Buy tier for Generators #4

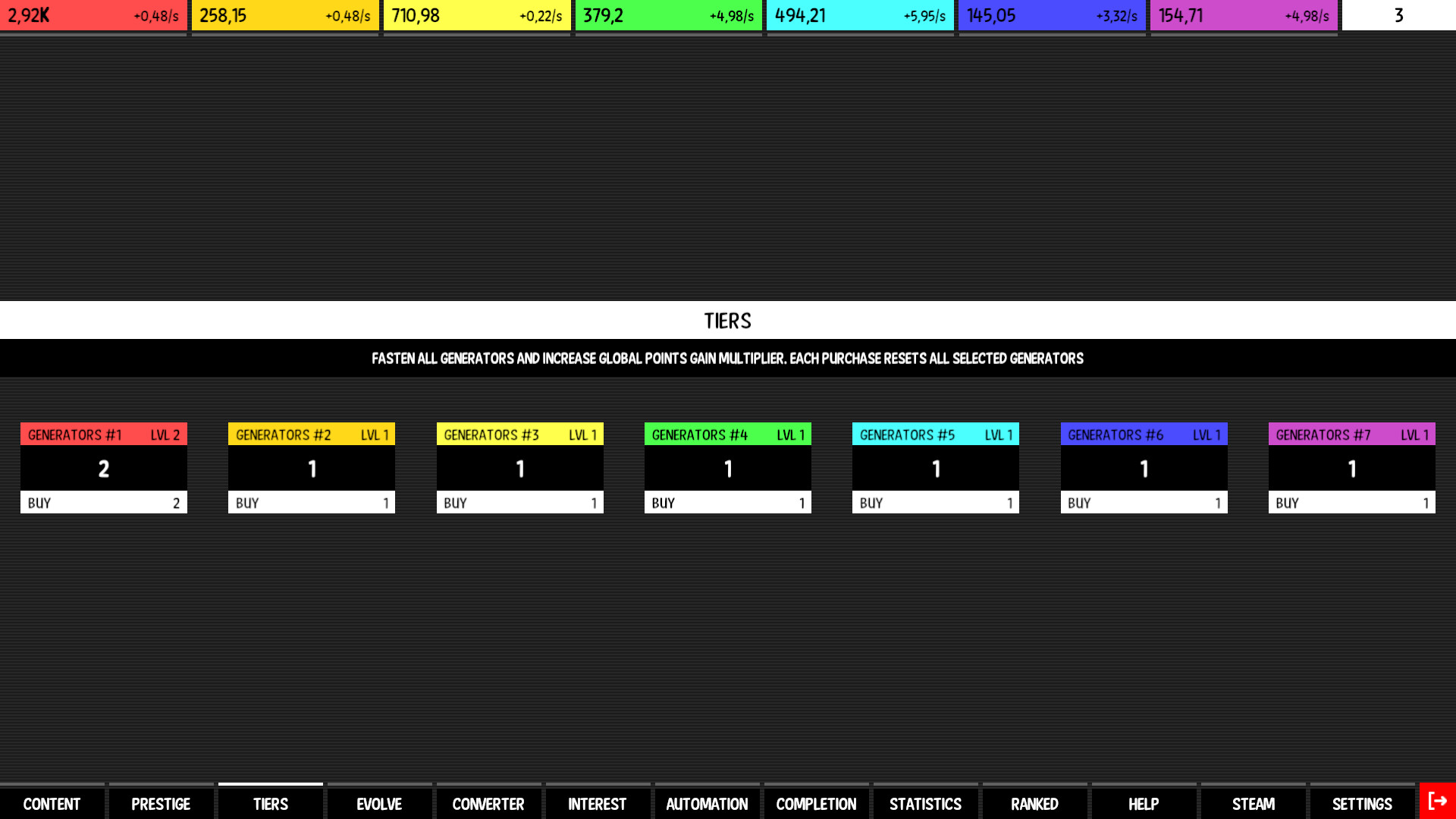727,503
